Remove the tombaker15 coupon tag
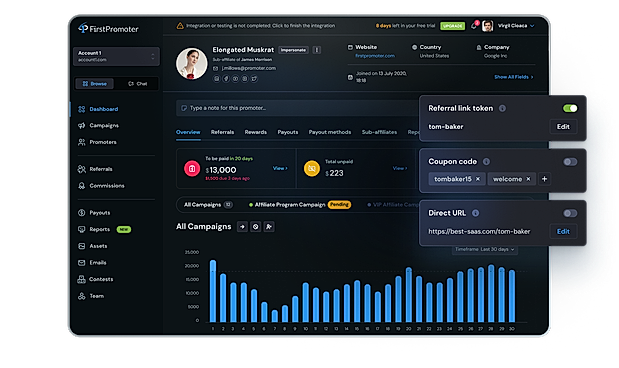Viewport: 619px width, 368px height. point(478,179)
